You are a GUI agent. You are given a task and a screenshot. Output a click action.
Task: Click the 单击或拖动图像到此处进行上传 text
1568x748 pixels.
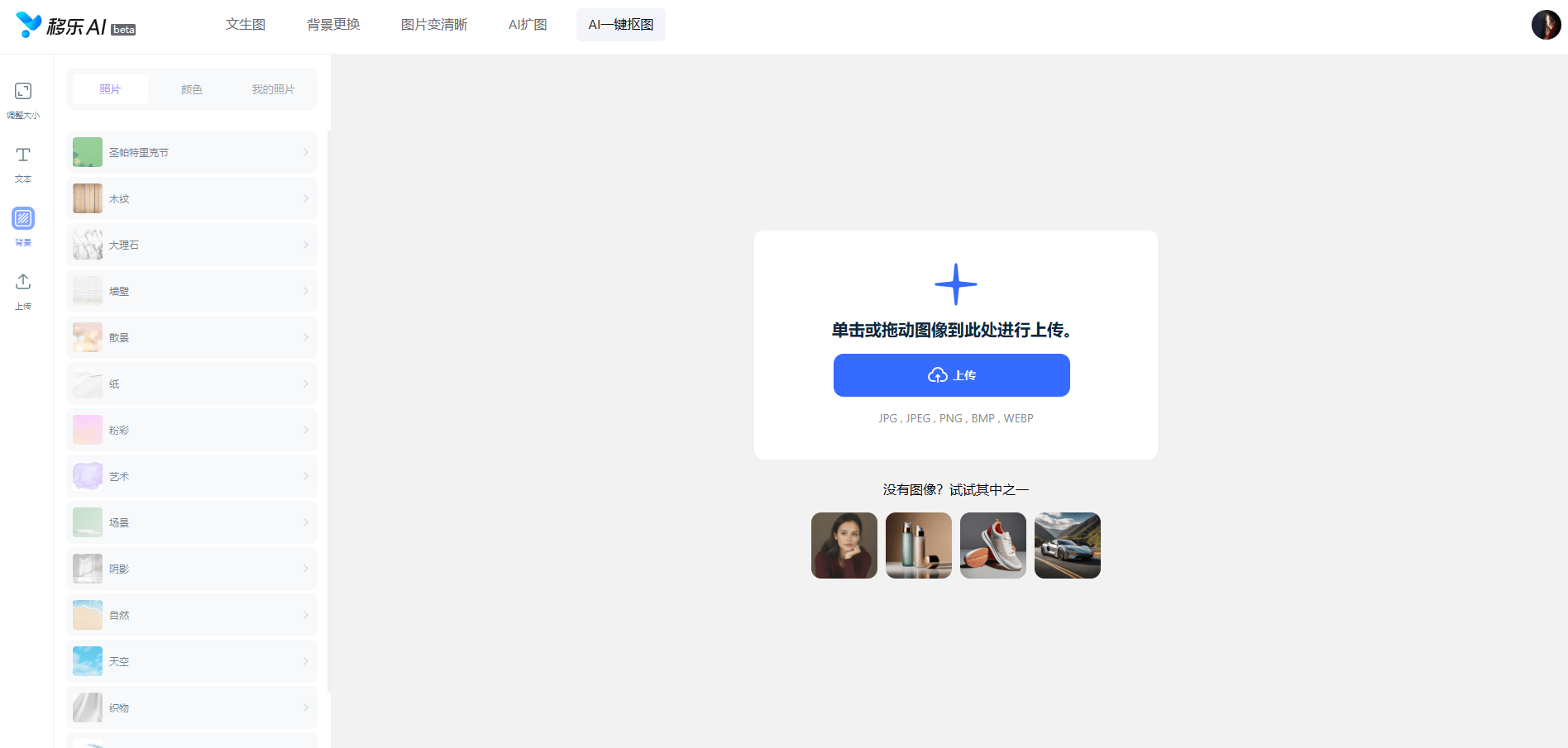(952, 330)
